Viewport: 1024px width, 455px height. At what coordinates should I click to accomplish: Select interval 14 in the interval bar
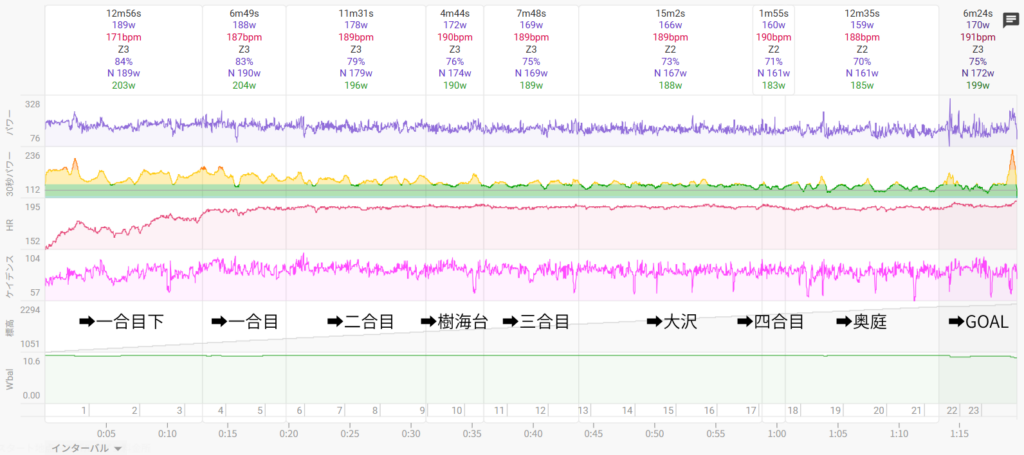(x=628, y=411)
